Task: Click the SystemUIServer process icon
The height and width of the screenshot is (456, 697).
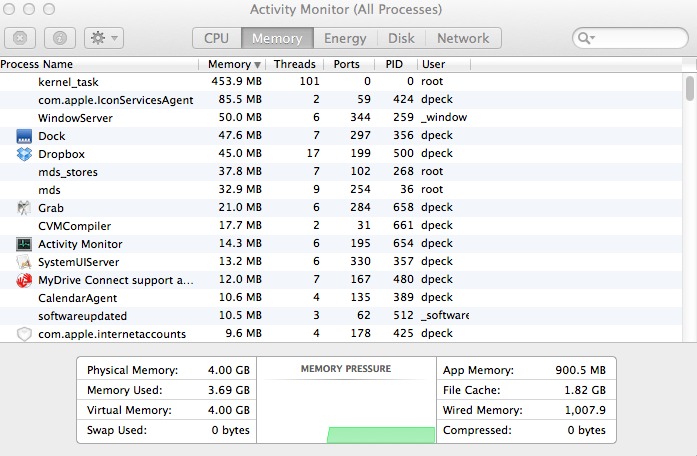Action: tap(24, 262)
